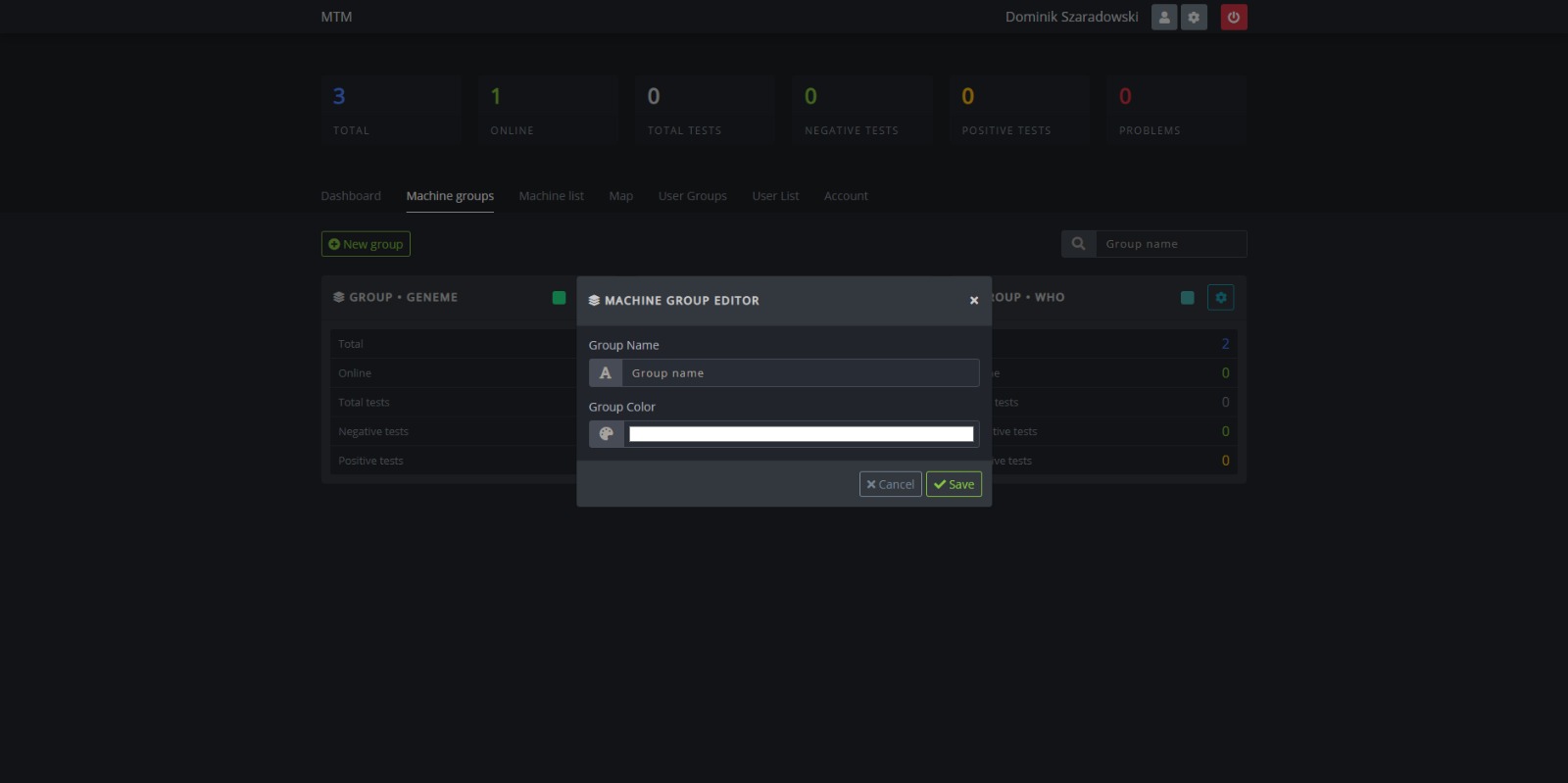Click the red power logout icon
Image resolution: width=1568 pixels, height=783 pixels.
(x=1234, y=17)
